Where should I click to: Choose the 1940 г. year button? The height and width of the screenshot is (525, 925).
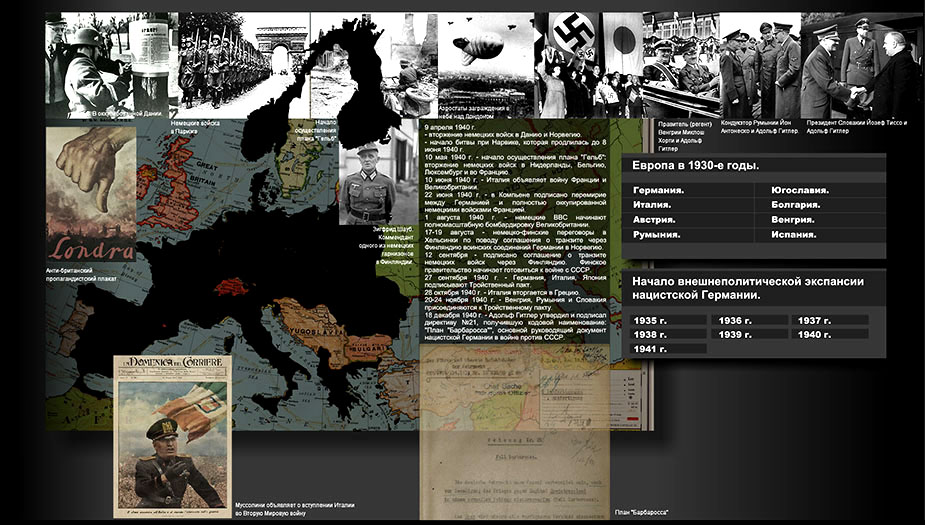pos(814,334)
